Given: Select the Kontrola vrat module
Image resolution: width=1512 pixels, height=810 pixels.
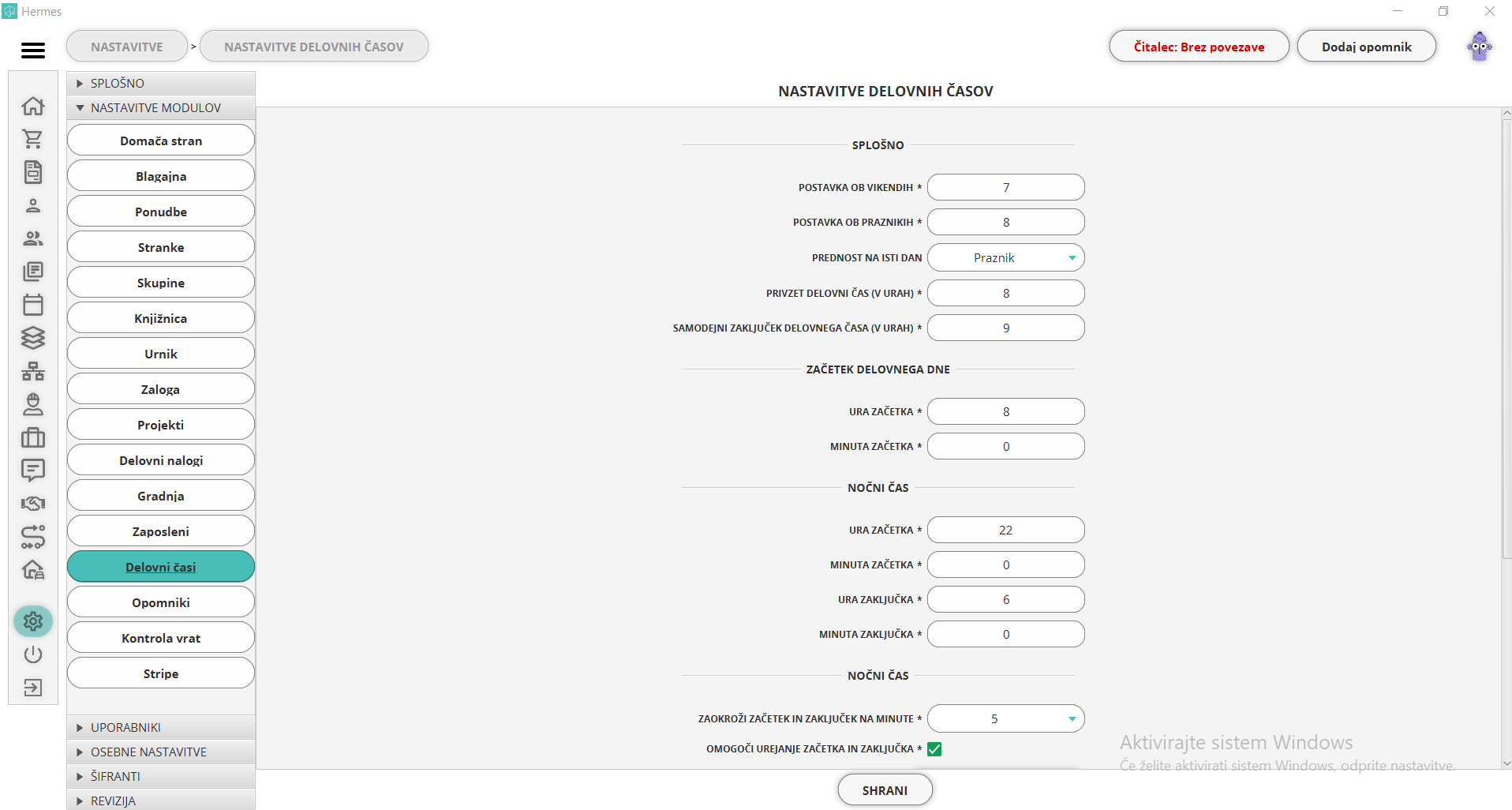Looking at the screenshot, I should tap(161, 638).
